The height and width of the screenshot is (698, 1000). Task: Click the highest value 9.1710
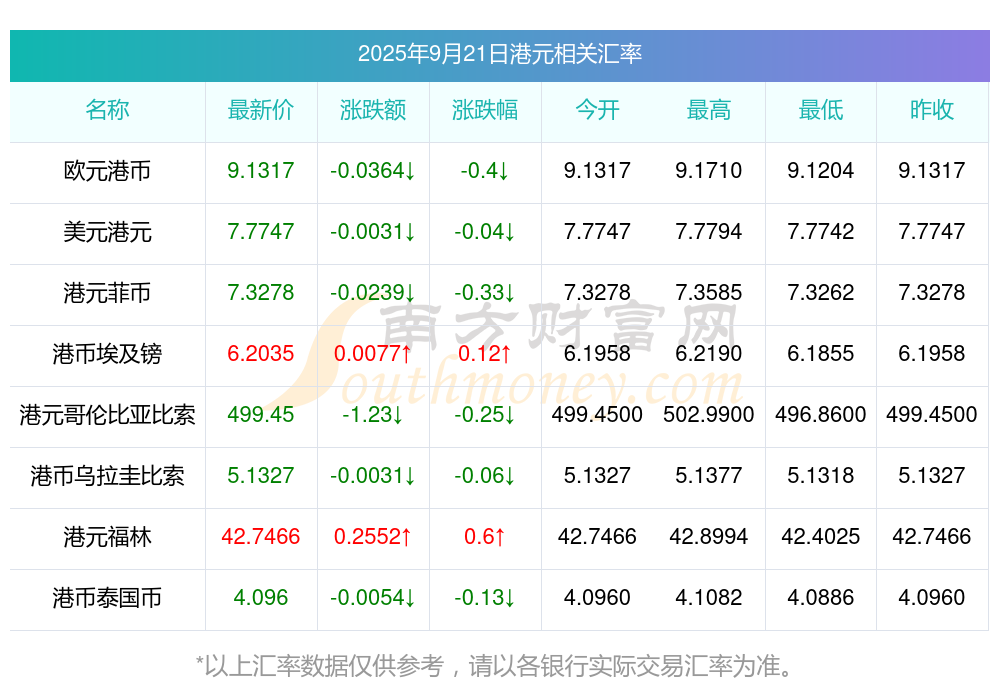[709, 170]
